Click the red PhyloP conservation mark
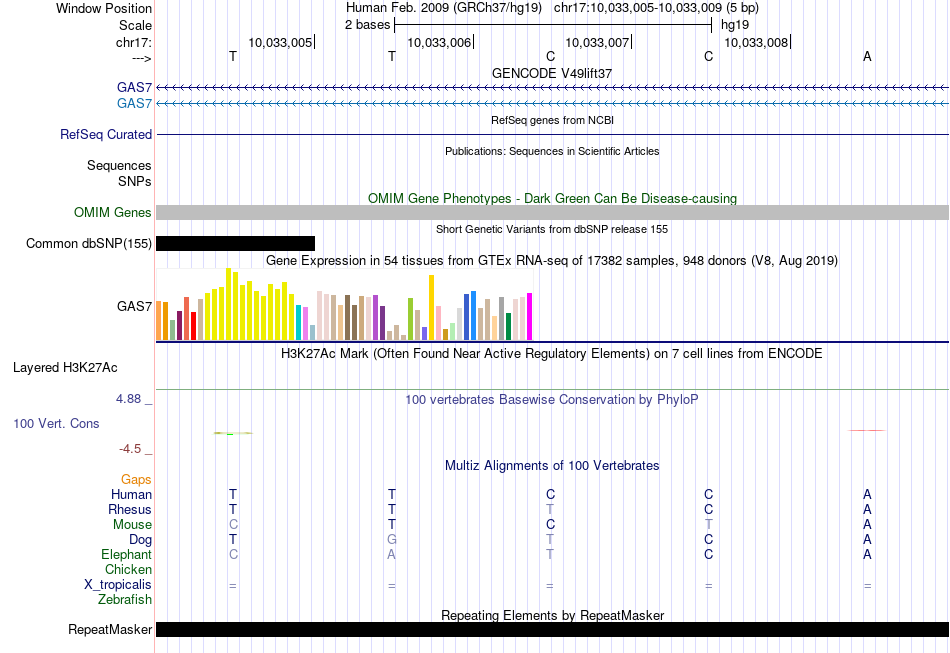This screenshot has height=653, width=950. tap(866, 430)
